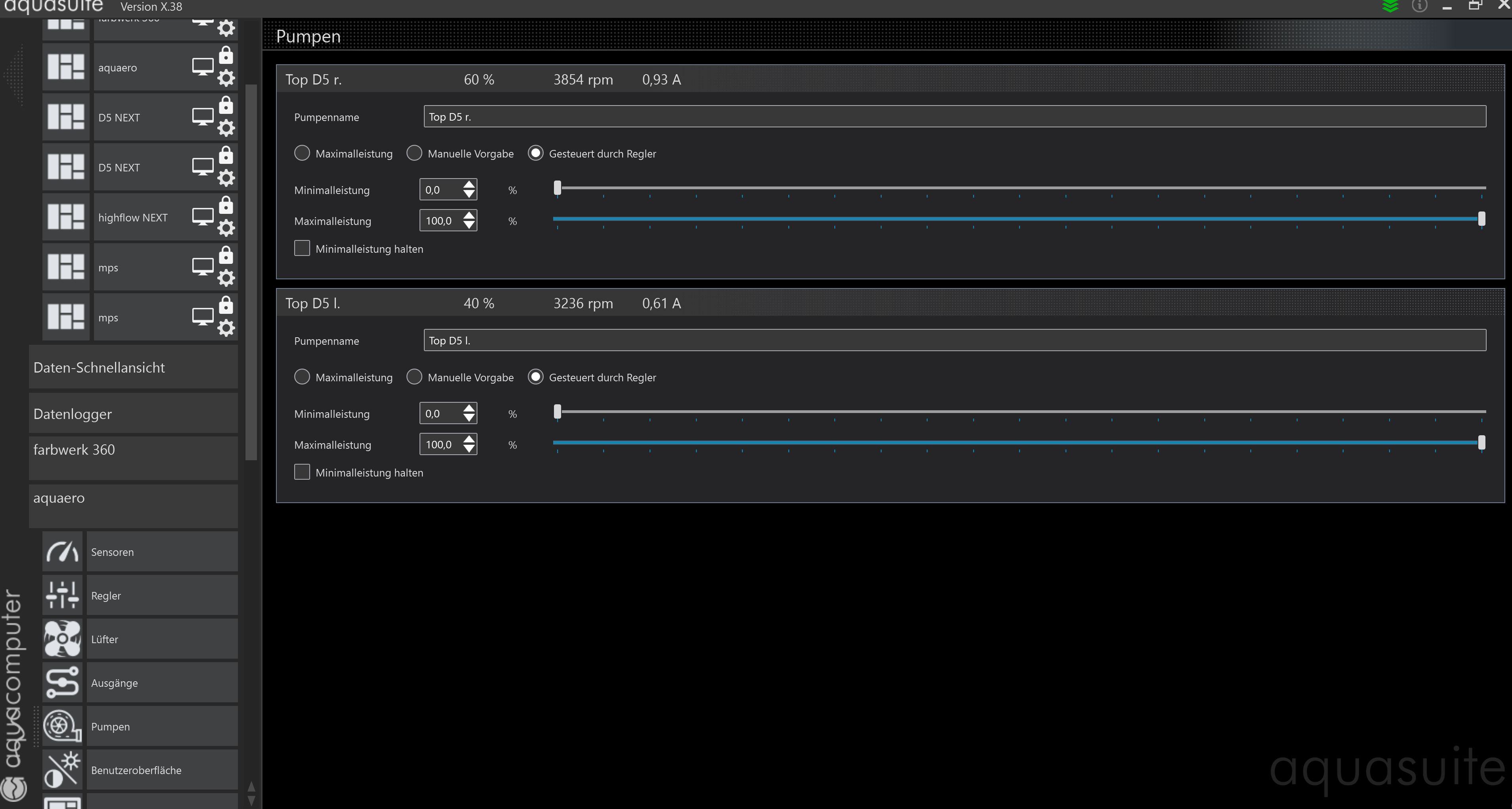Click the Lüfter fan icon

62,639
